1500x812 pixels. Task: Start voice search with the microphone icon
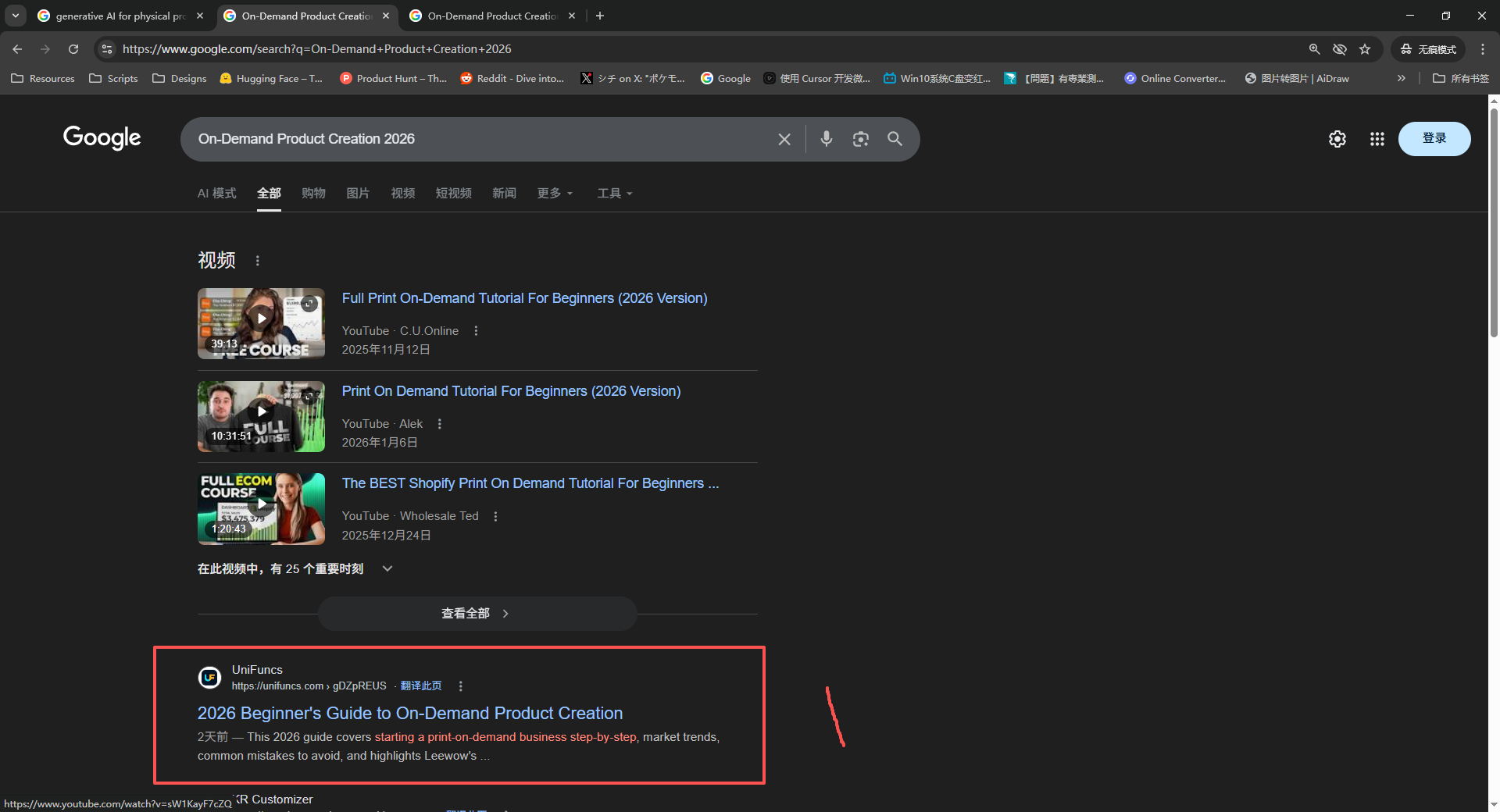click(x=826, y=139)
